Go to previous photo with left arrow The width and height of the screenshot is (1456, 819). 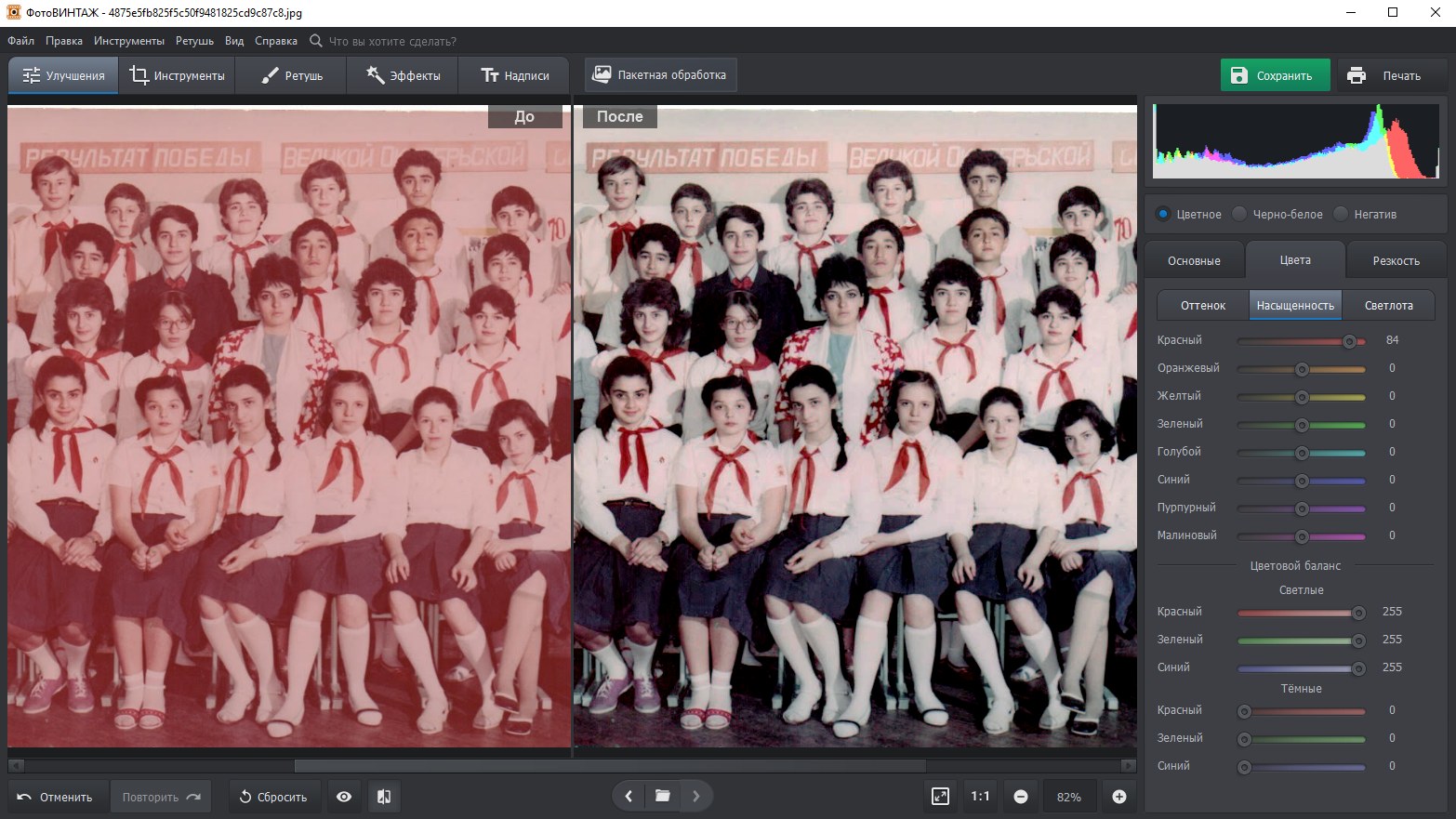coord(629,796)
